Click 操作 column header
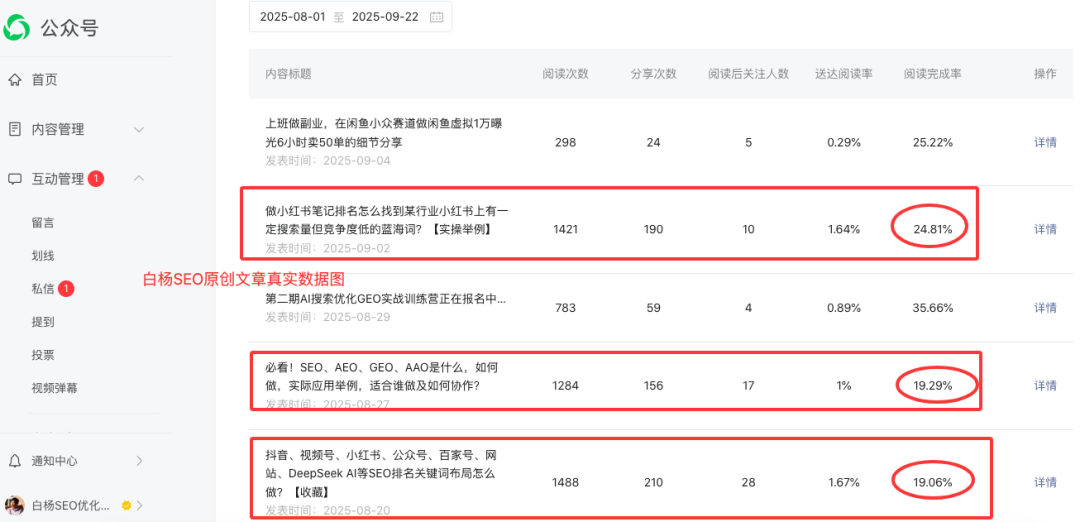1080x522 pixels. 1045,74
